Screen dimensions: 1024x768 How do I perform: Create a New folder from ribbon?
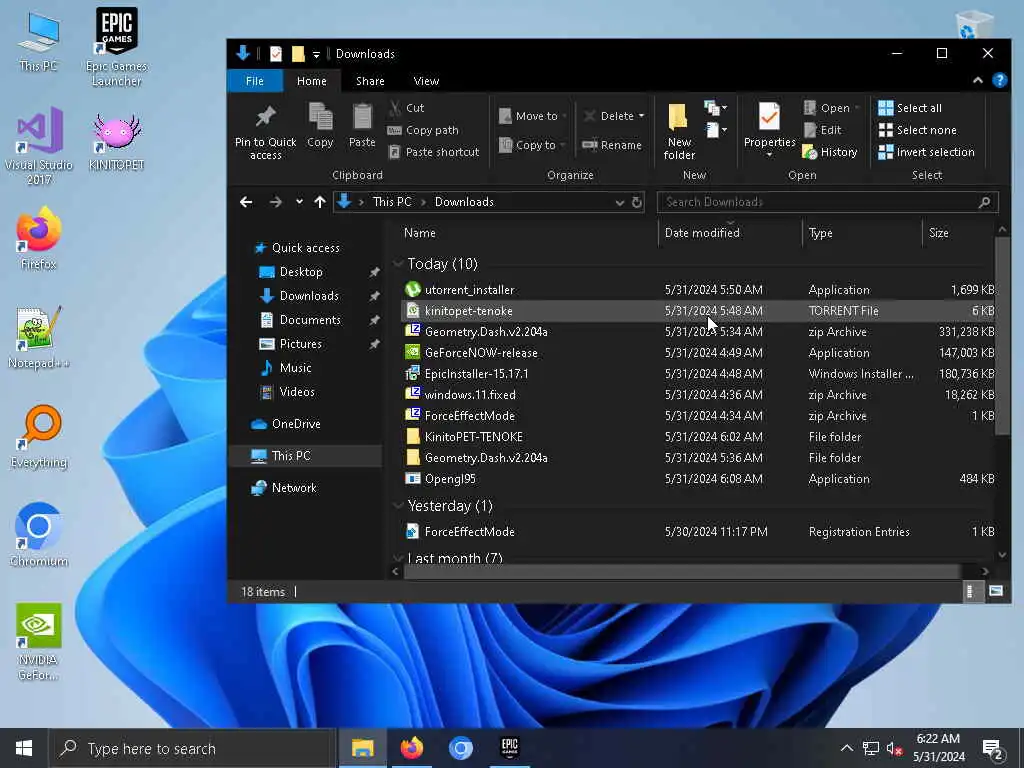(x=679, y=131)
